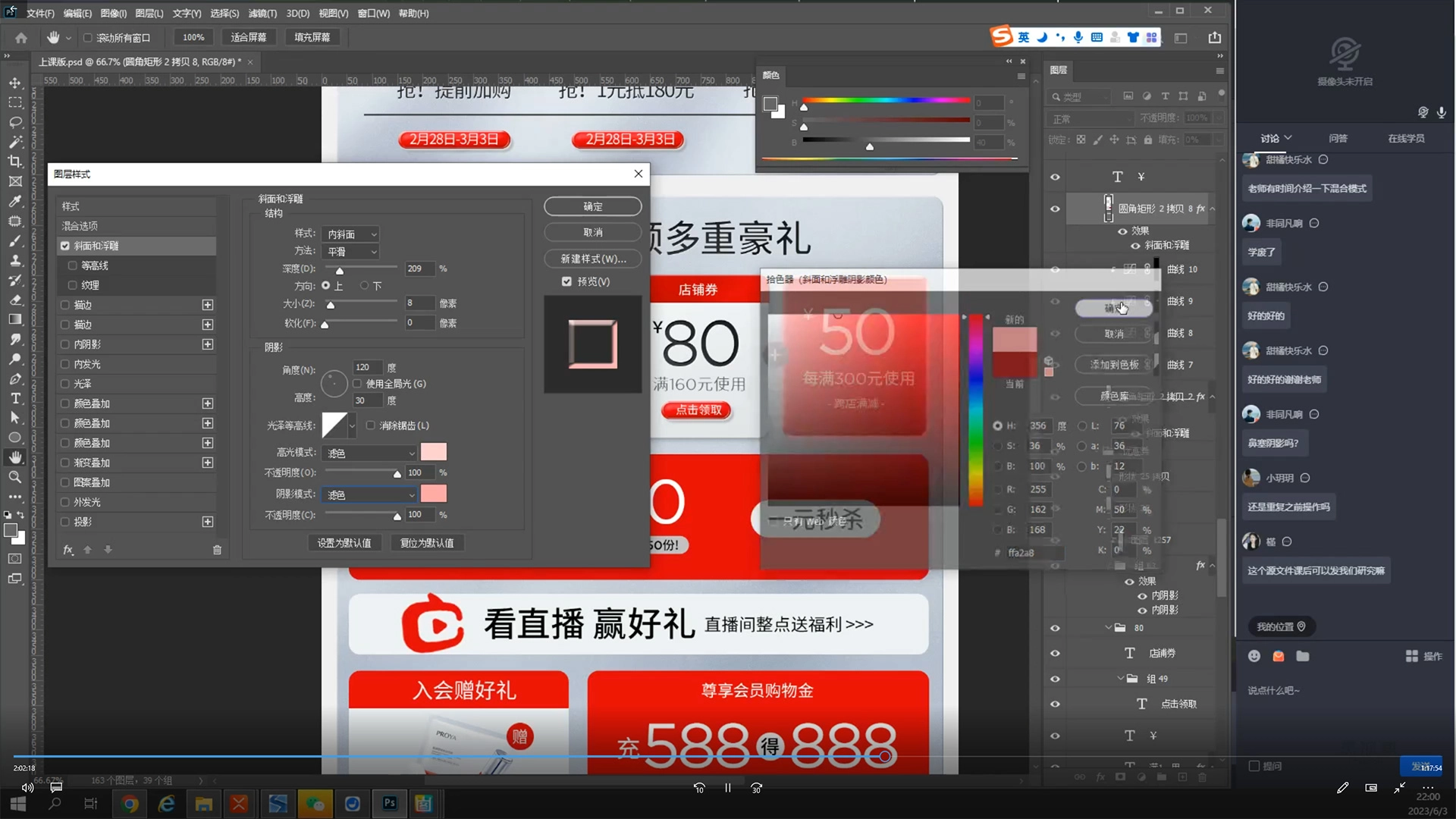Select the Hand tool

[15, 457]
